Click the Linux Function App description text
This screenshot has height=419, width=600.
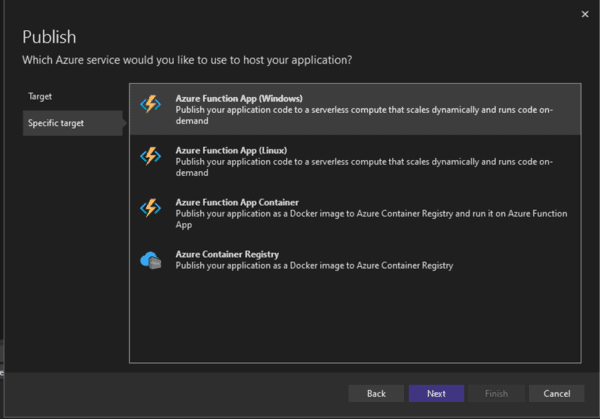364,167
